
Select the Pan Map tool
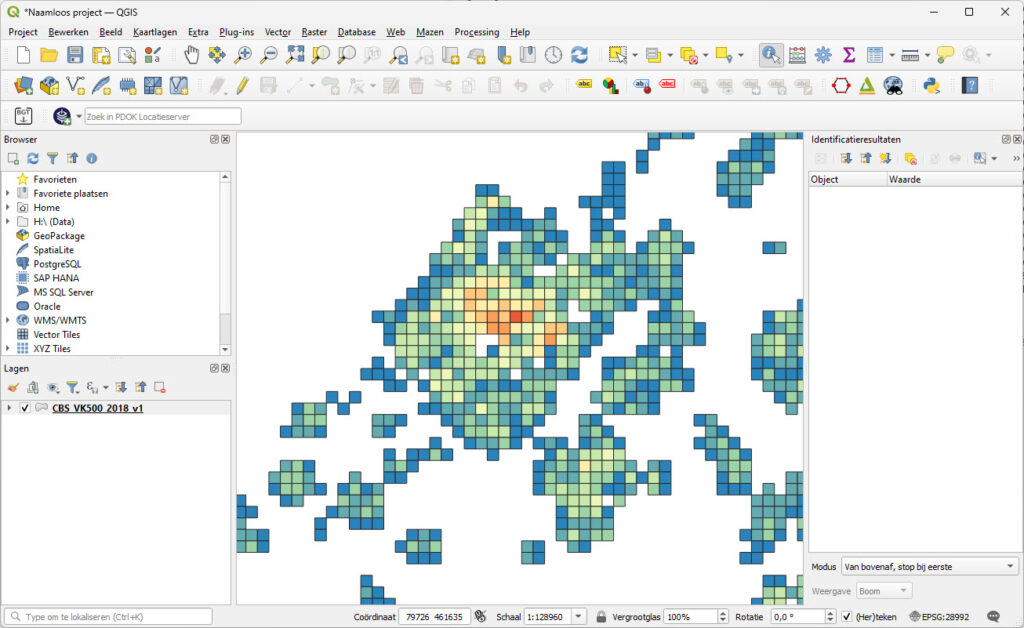191,57
